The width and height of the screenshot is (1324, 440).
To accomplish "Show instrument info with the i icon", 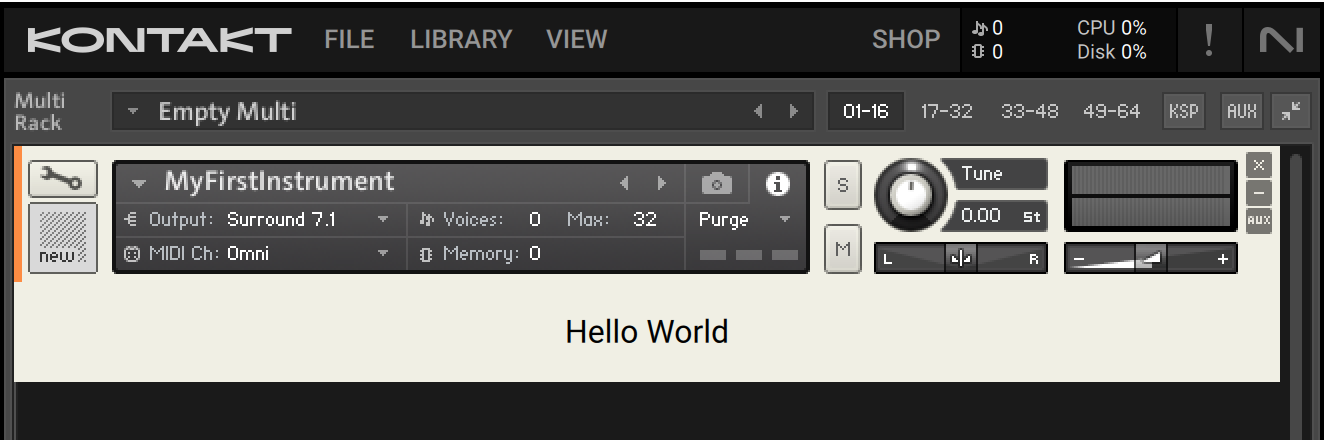I will (x=778, y=184).
